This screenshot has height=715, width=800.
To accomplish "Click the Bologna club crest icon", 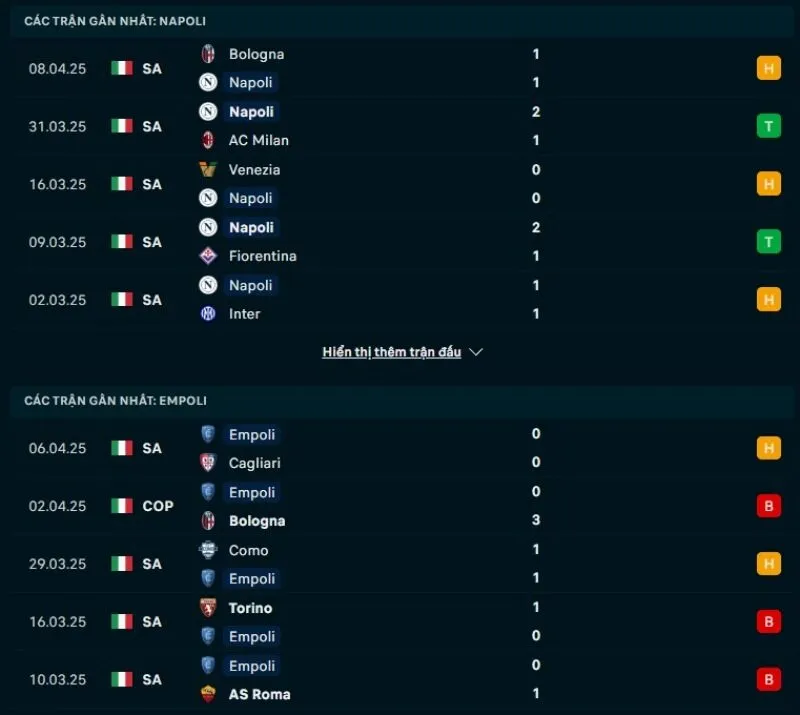I will tap(208, 54).
